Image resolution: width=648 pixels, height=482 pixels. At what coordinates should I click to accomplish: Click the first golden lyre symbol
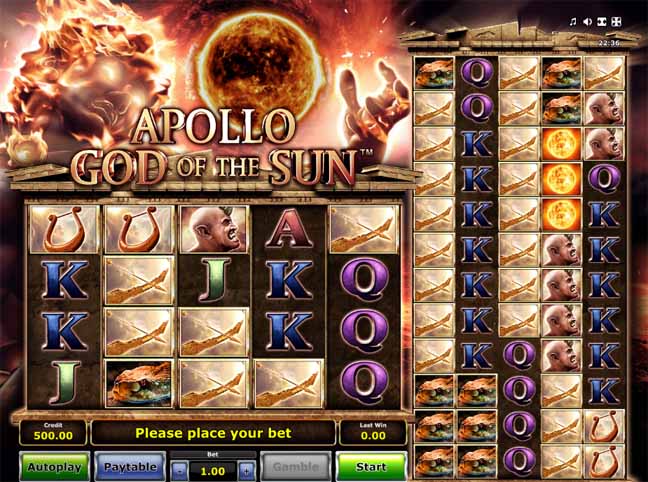64,229
